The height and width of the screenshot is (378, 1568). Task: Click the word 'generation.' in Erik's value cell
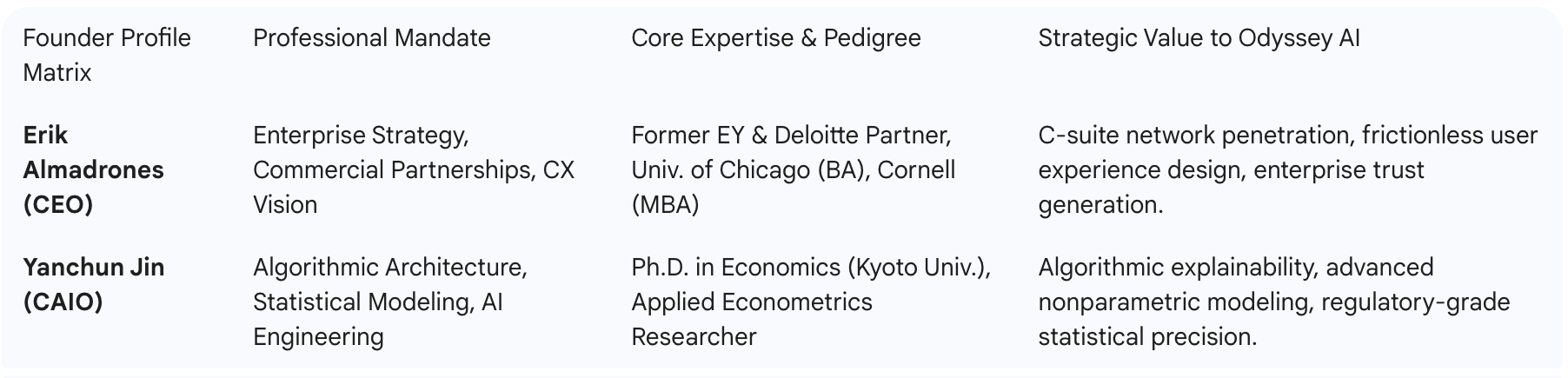[x=1100, y=205]
